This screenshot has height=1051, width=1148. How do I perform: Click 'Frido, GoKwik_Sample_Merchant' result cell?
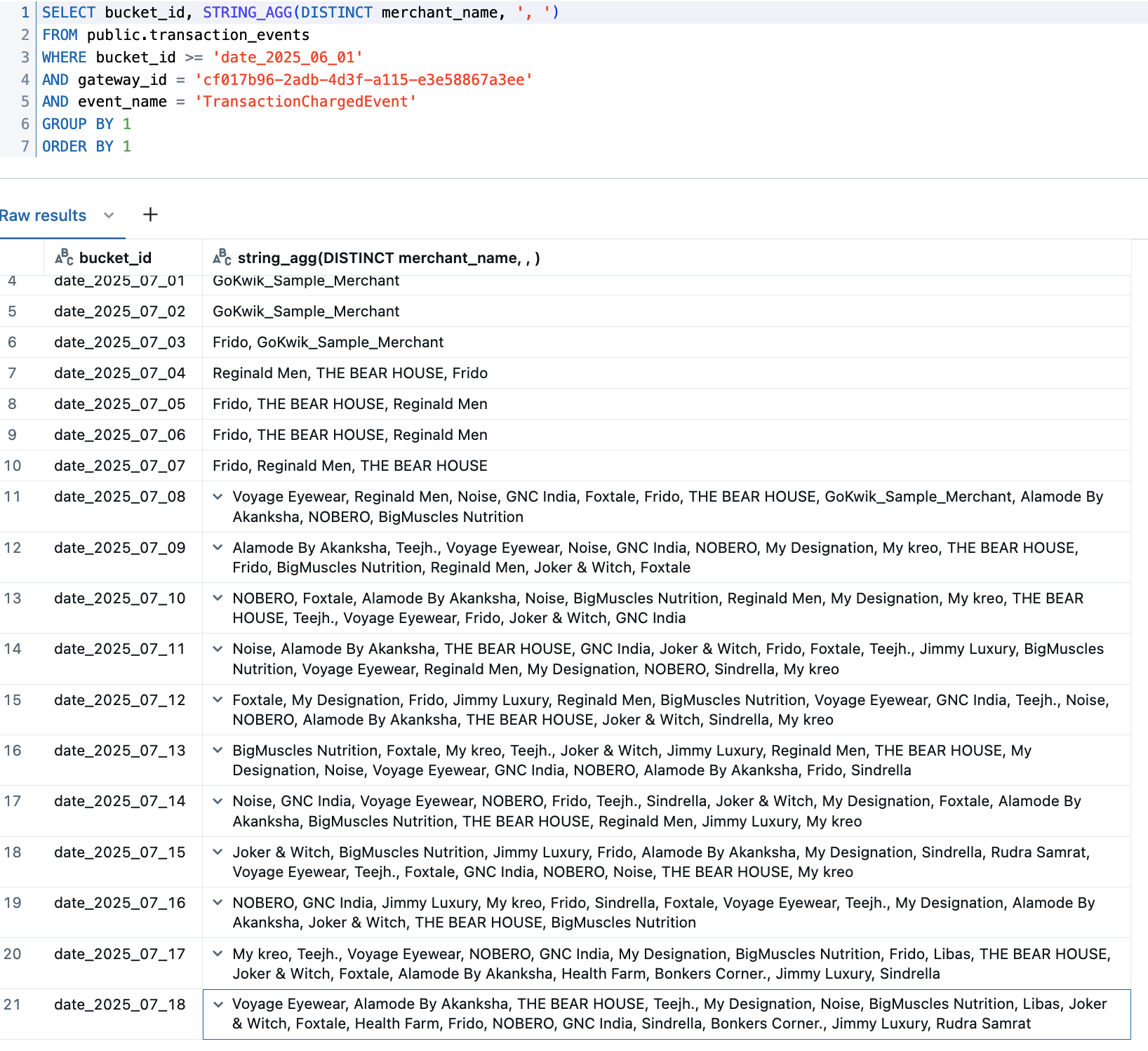pyautogui.click(x=667, y=342)
